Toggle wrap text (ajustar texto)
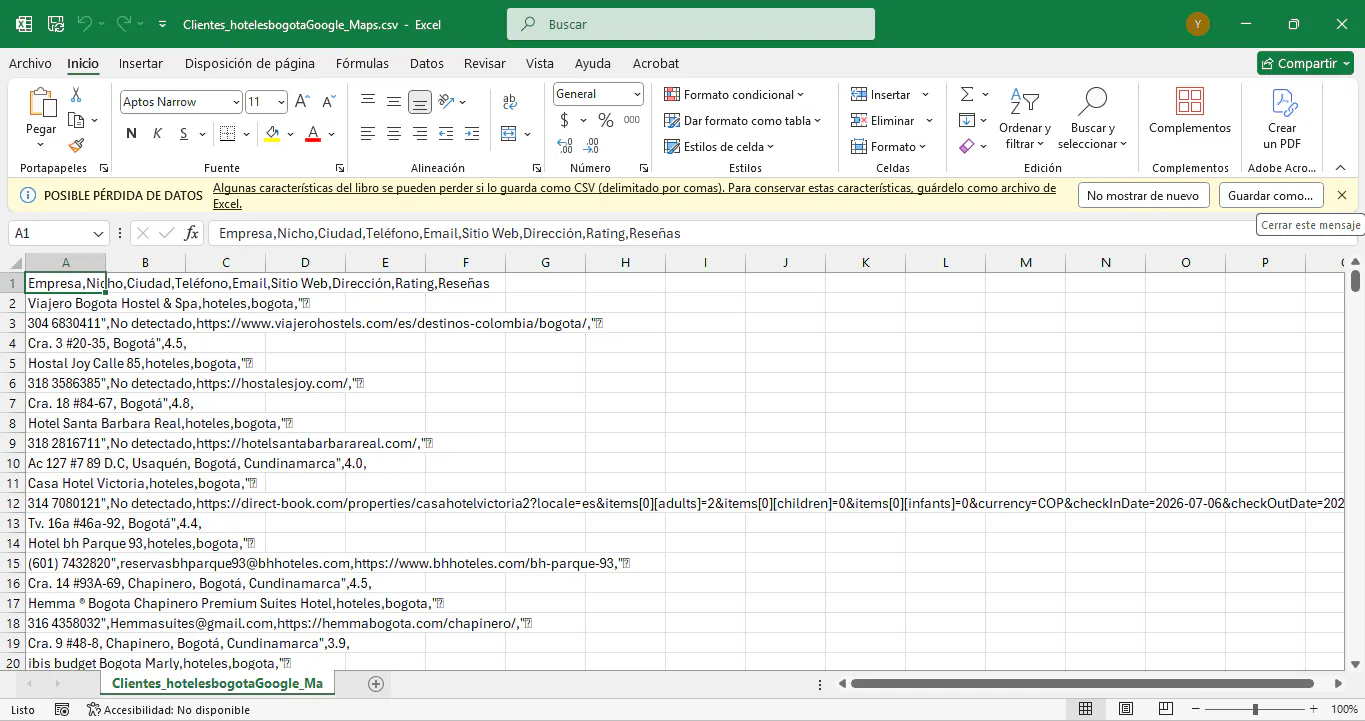 [x=510, y=101]
